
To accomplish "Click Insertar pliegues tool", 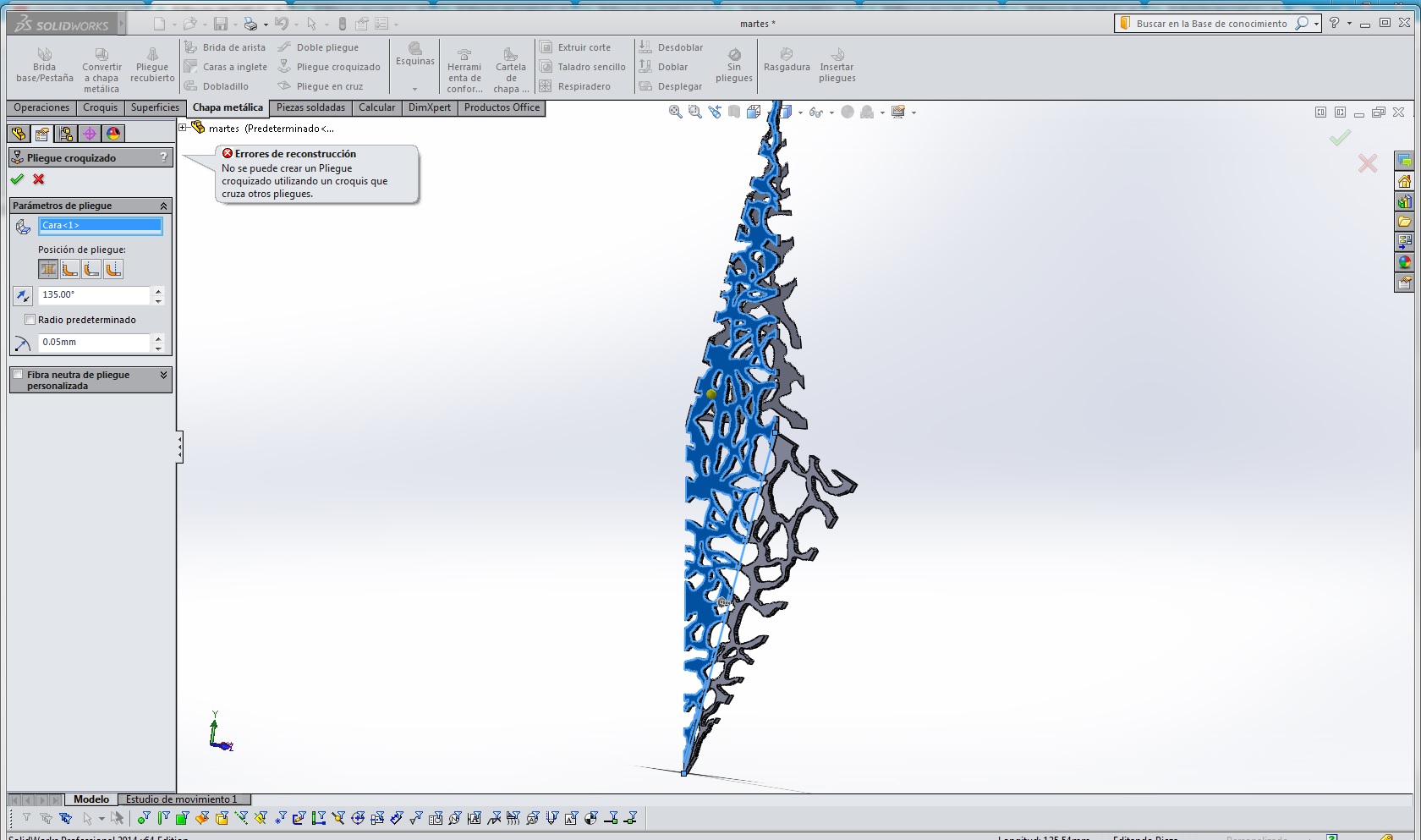I will [837, 66].
